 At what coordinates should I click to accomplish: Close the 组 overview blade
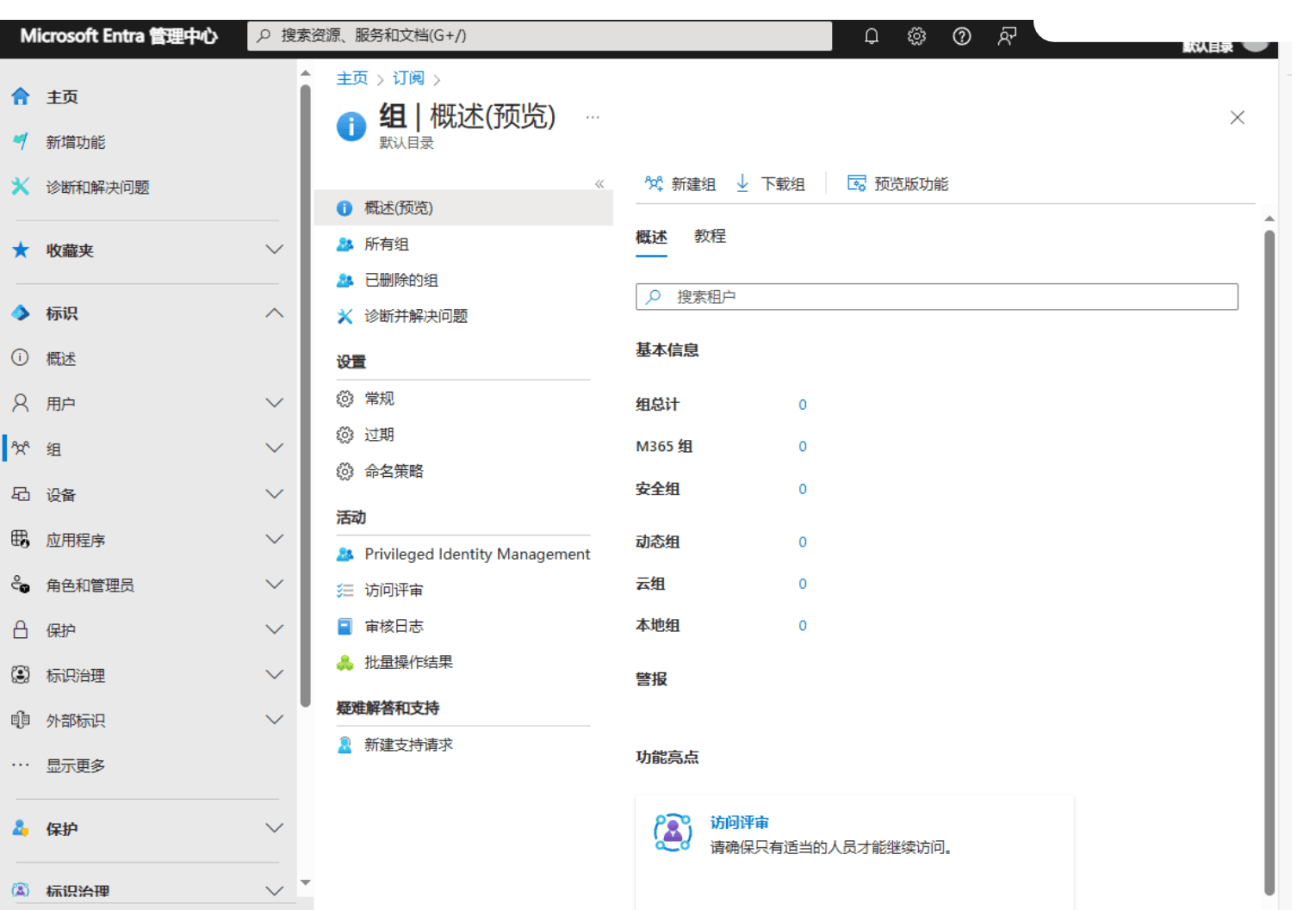coord(1238,118)
